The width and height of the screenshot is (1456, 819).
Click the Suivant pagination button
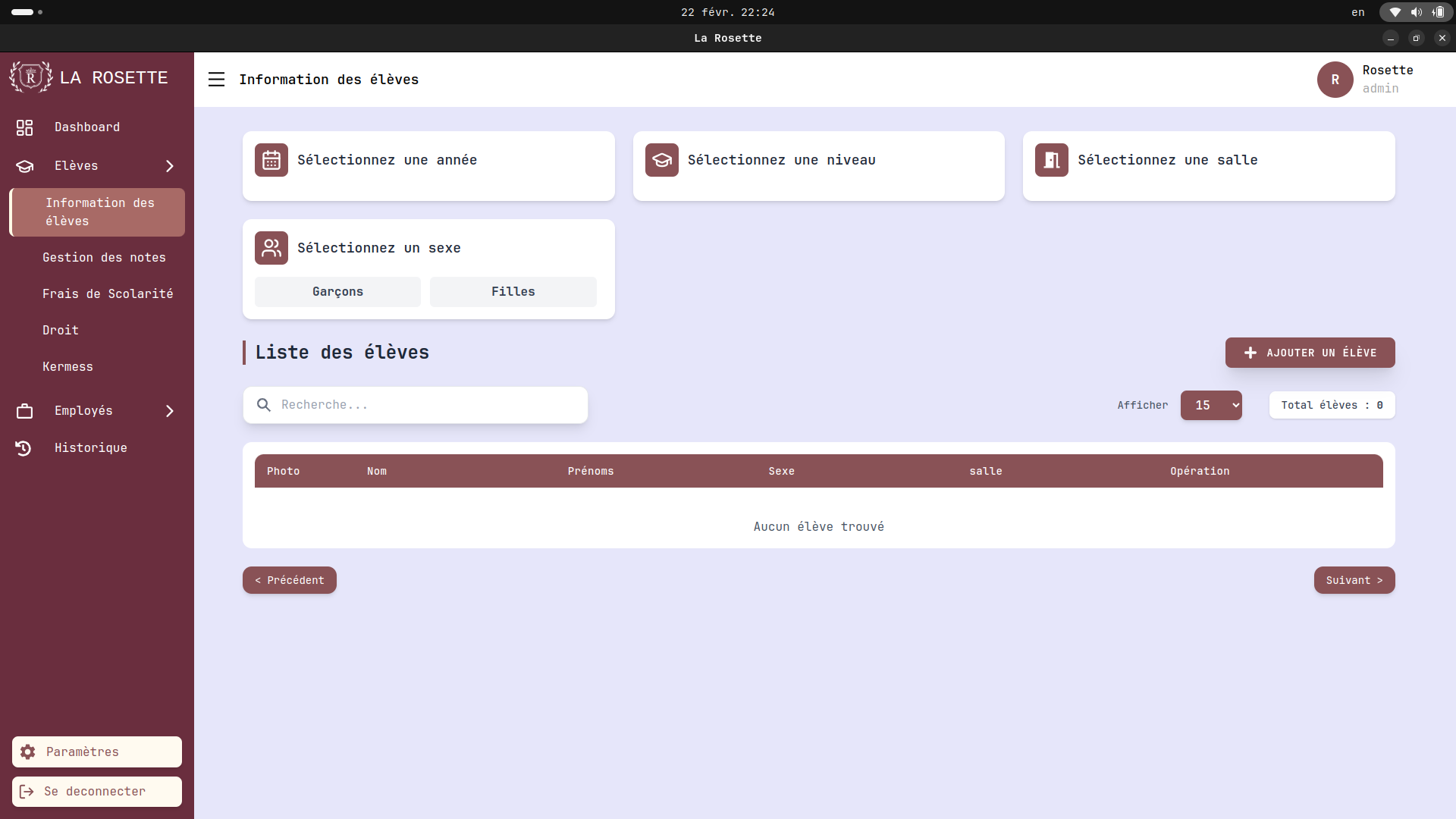point(1354,580)
